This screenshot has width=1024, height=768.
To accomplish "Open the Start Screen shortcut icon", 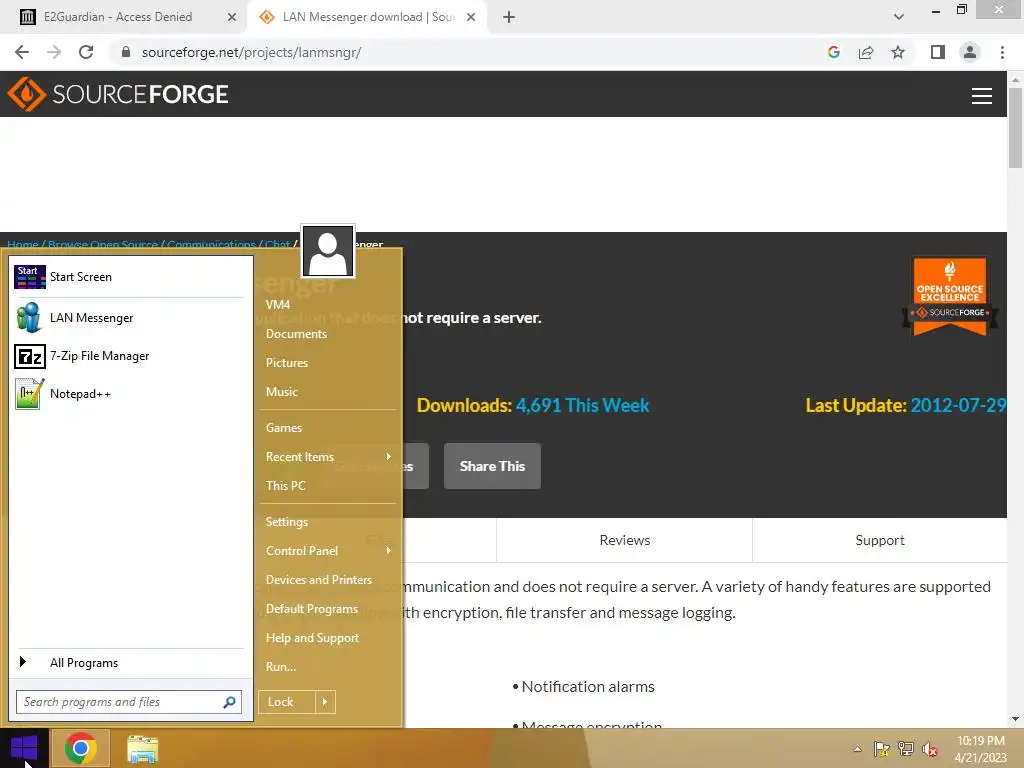I will click(29, 277).
